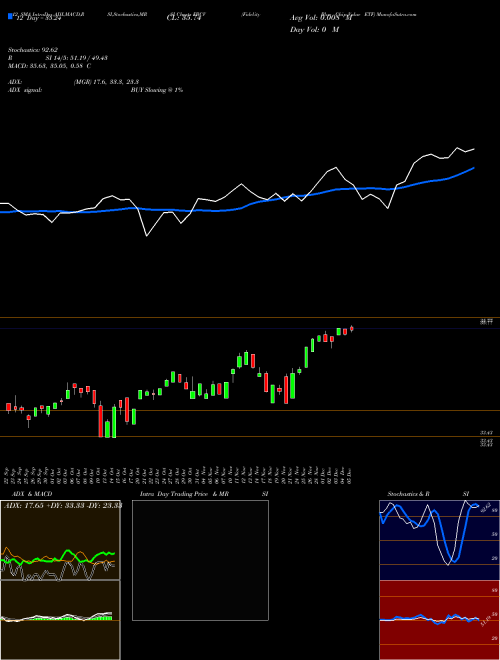
Task: Open the ADX indicator chart thumbnail
Action: [x=60, y=540]
